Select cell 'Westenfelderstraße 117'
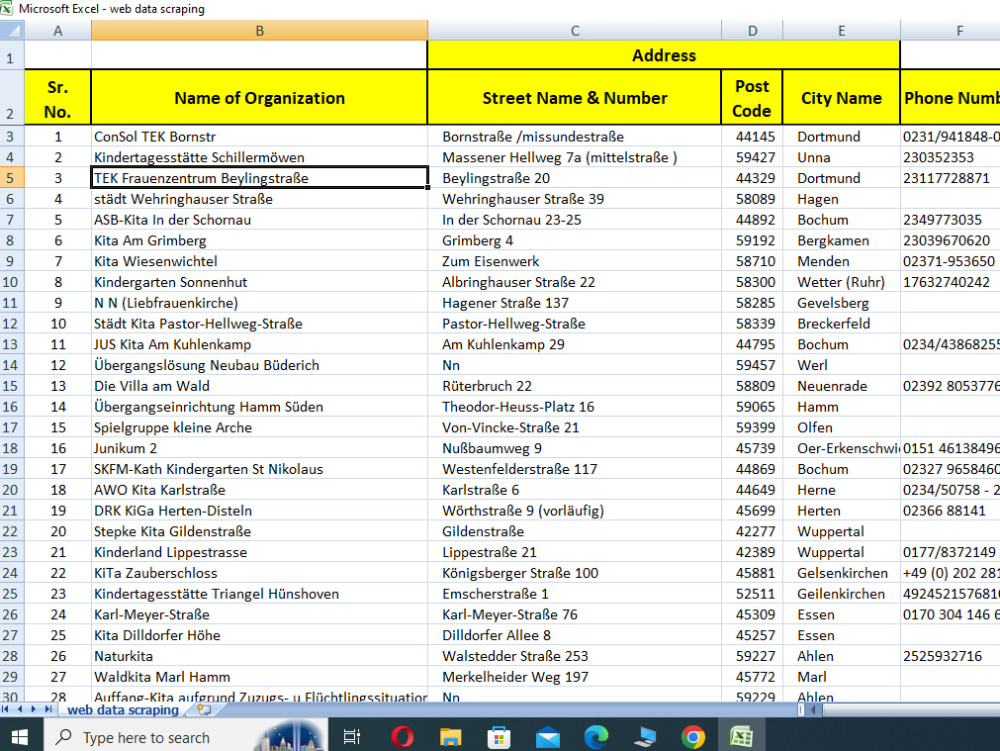This screenshot has height=751, width=1000. [574, 469]
